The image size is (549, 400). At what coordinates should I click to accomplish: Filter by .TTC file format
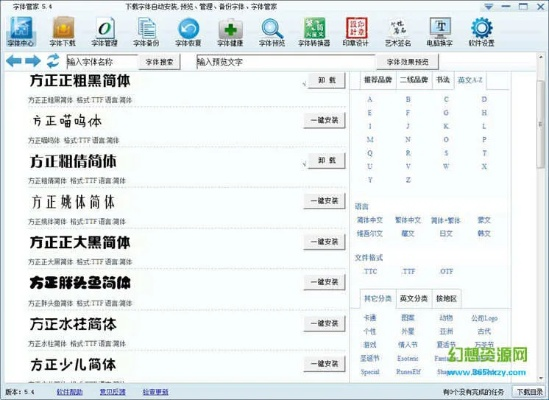370,271
